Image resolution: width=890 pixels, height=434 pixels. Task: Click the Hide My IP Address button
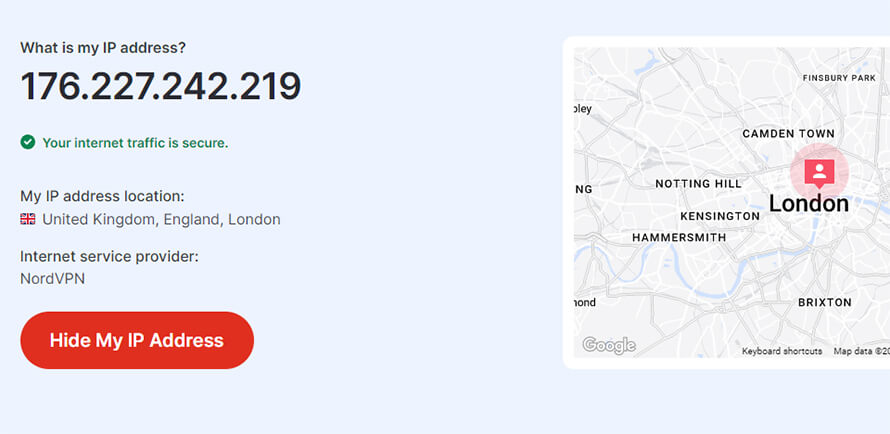click(137, 340)
